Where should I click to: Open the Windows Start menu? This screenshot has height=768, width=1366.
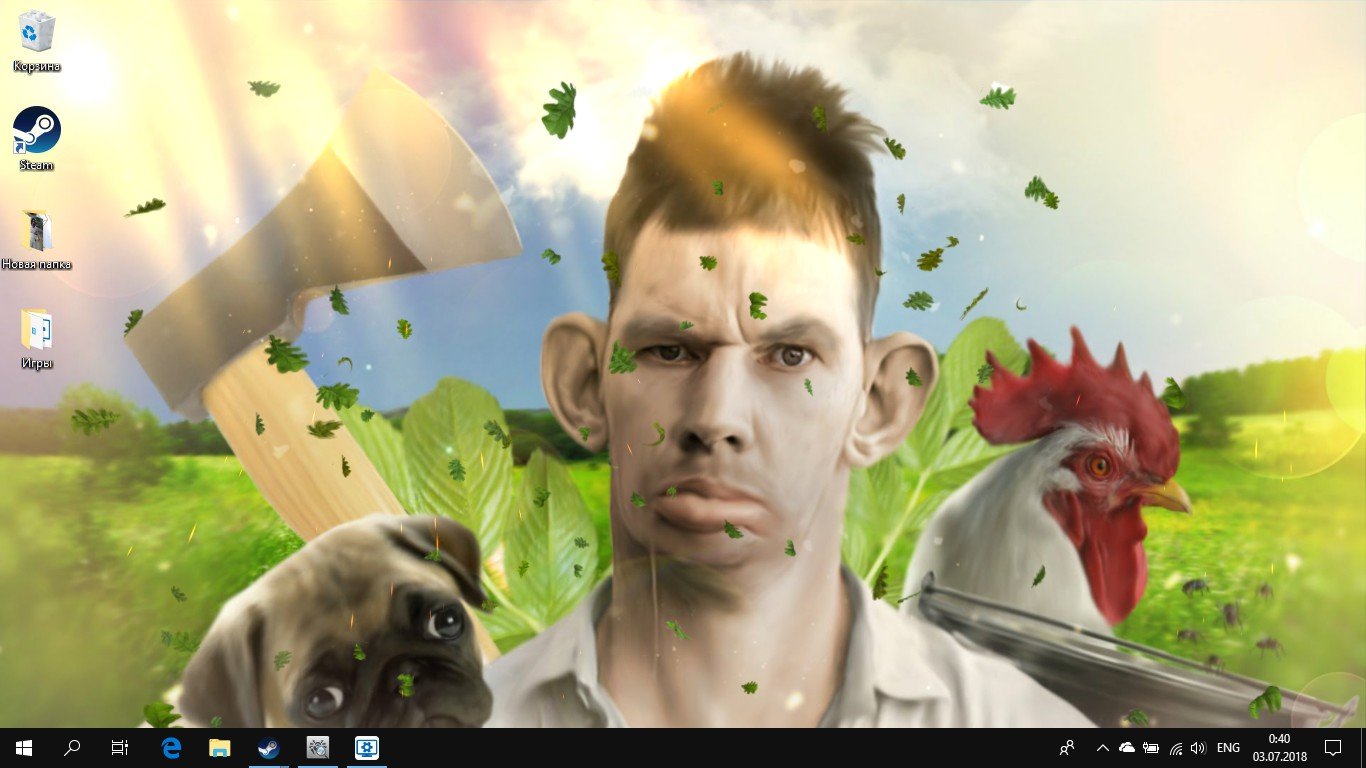(24, 748)
